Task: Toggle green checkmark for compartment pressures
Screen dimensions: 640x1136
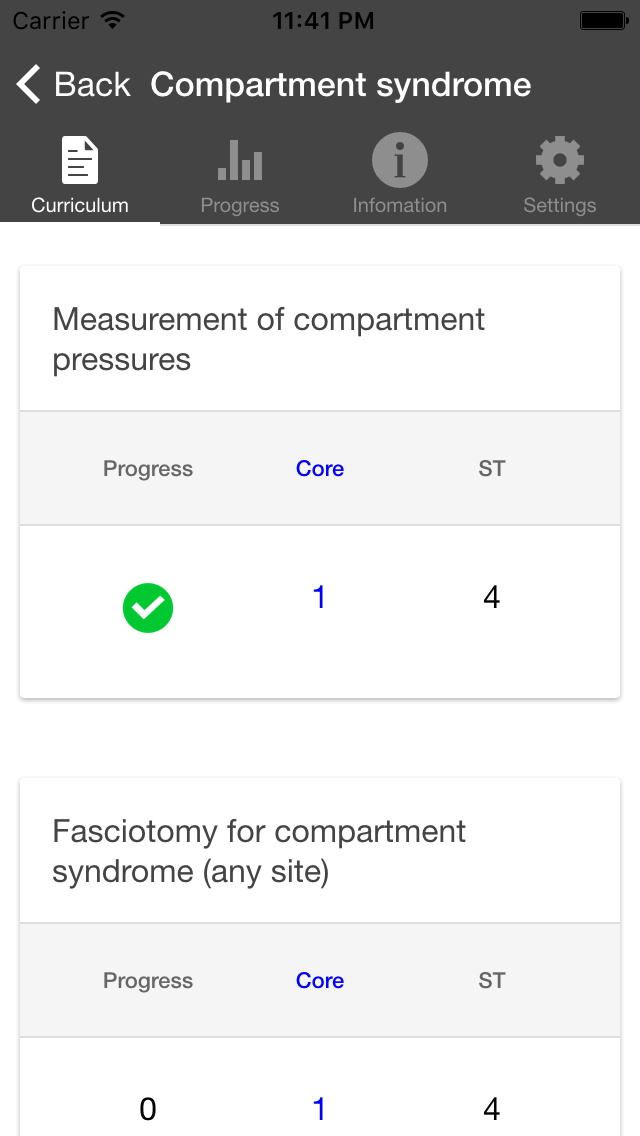Action: 148,609
